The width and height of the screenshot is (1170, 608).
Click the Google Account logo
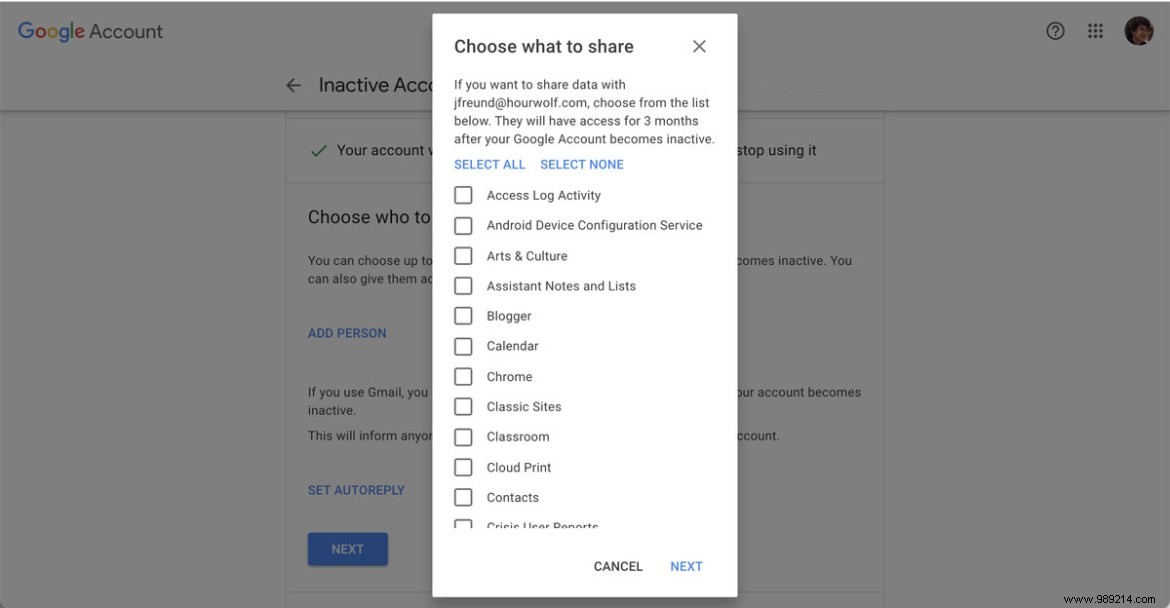(90, 31)
